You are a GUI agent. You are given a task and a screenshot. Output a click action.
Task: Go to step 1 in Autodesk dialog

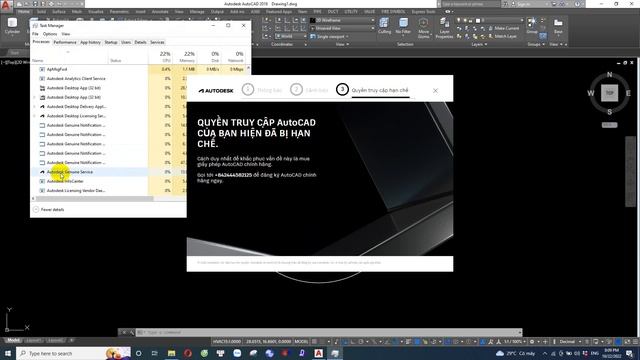pyautogui.click(x=247, y=89)
